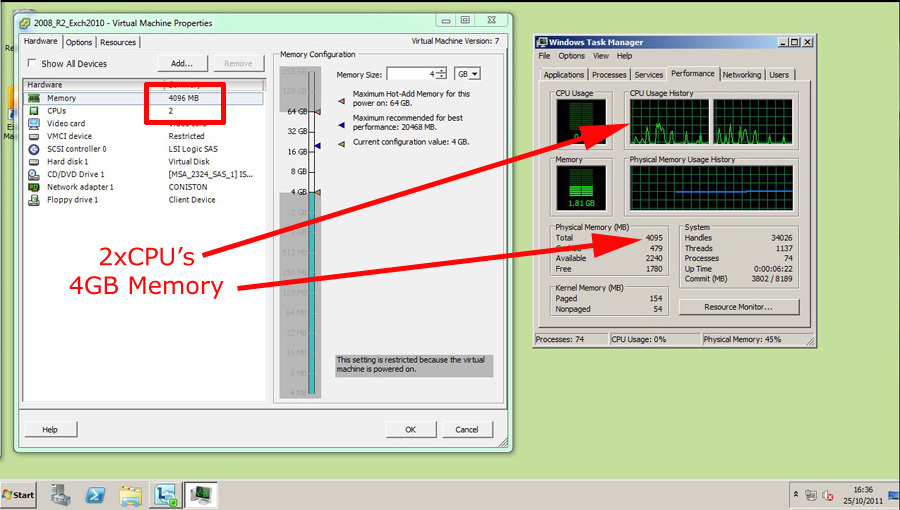Open the View menu in Task Manager
The width and height of the screenshot is (900, 510).
tap(601, 56)
